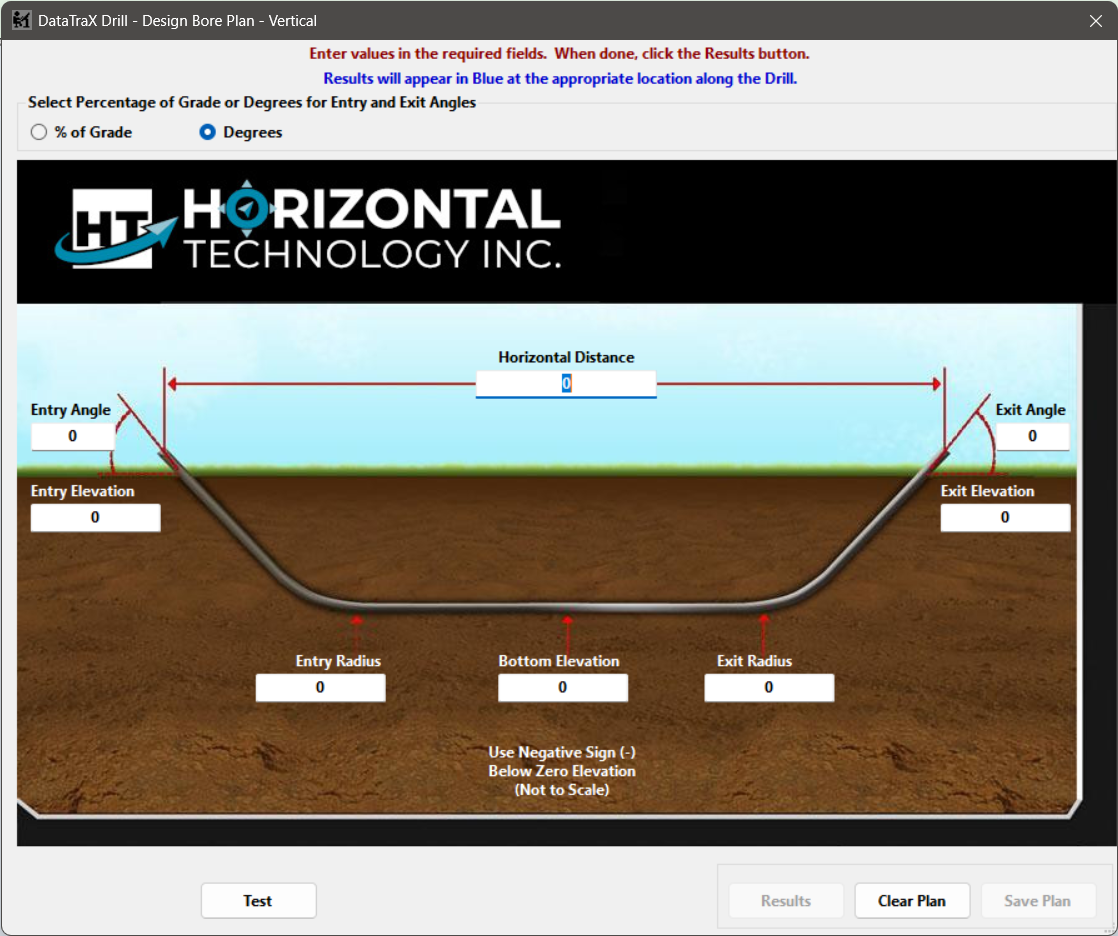Click the Save Plan button

coord(1037,901)
